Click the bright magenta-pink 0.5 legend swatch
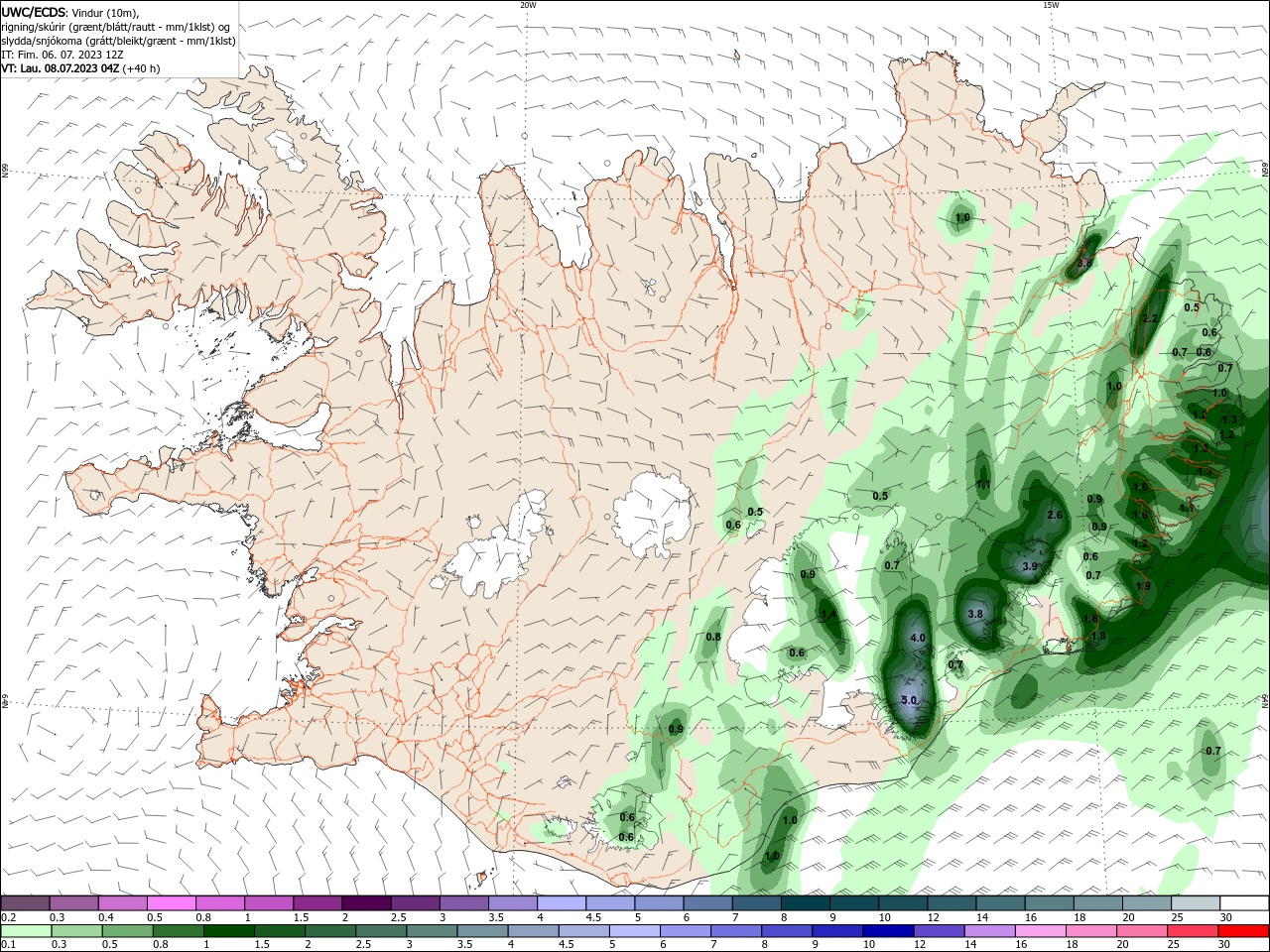 tap(172, 902)
